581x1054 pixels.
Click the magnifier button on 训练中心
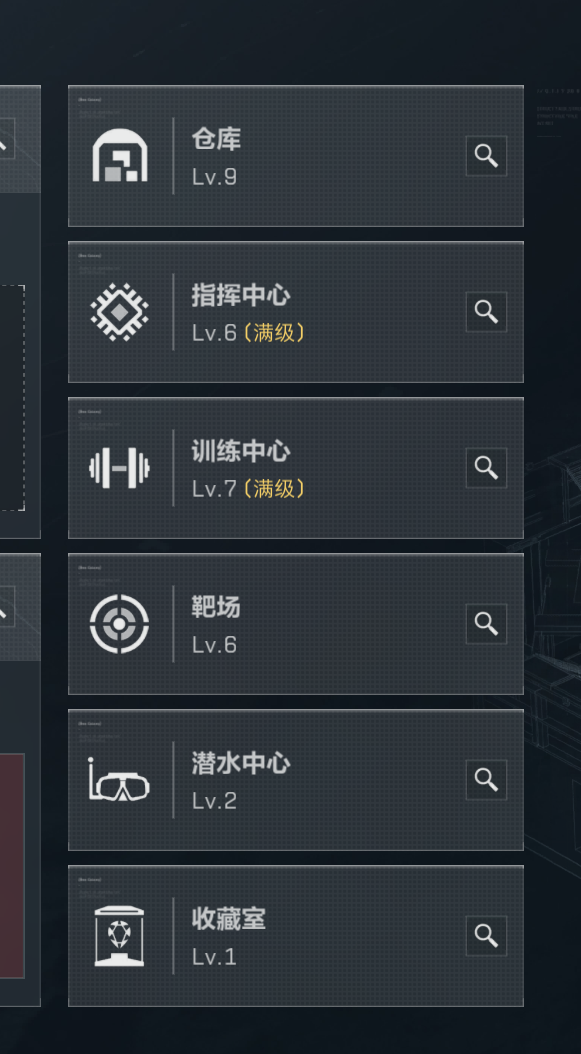click(x=486, y=468)
